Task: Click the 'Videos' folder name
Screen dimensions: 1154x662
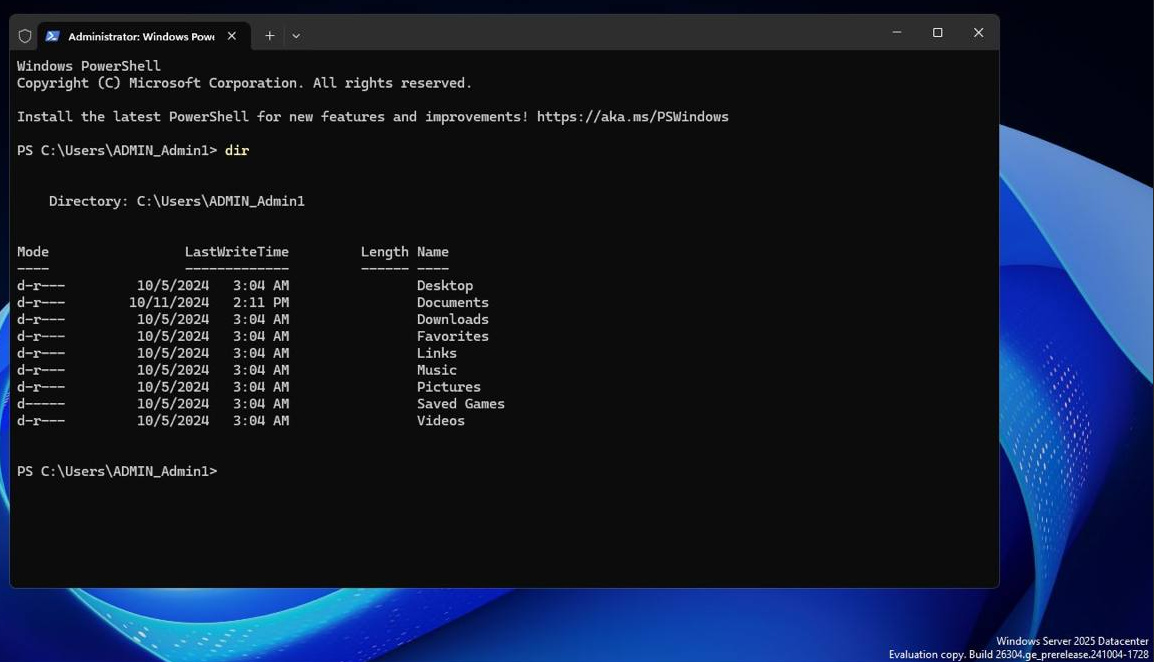Action: point(440,421)
